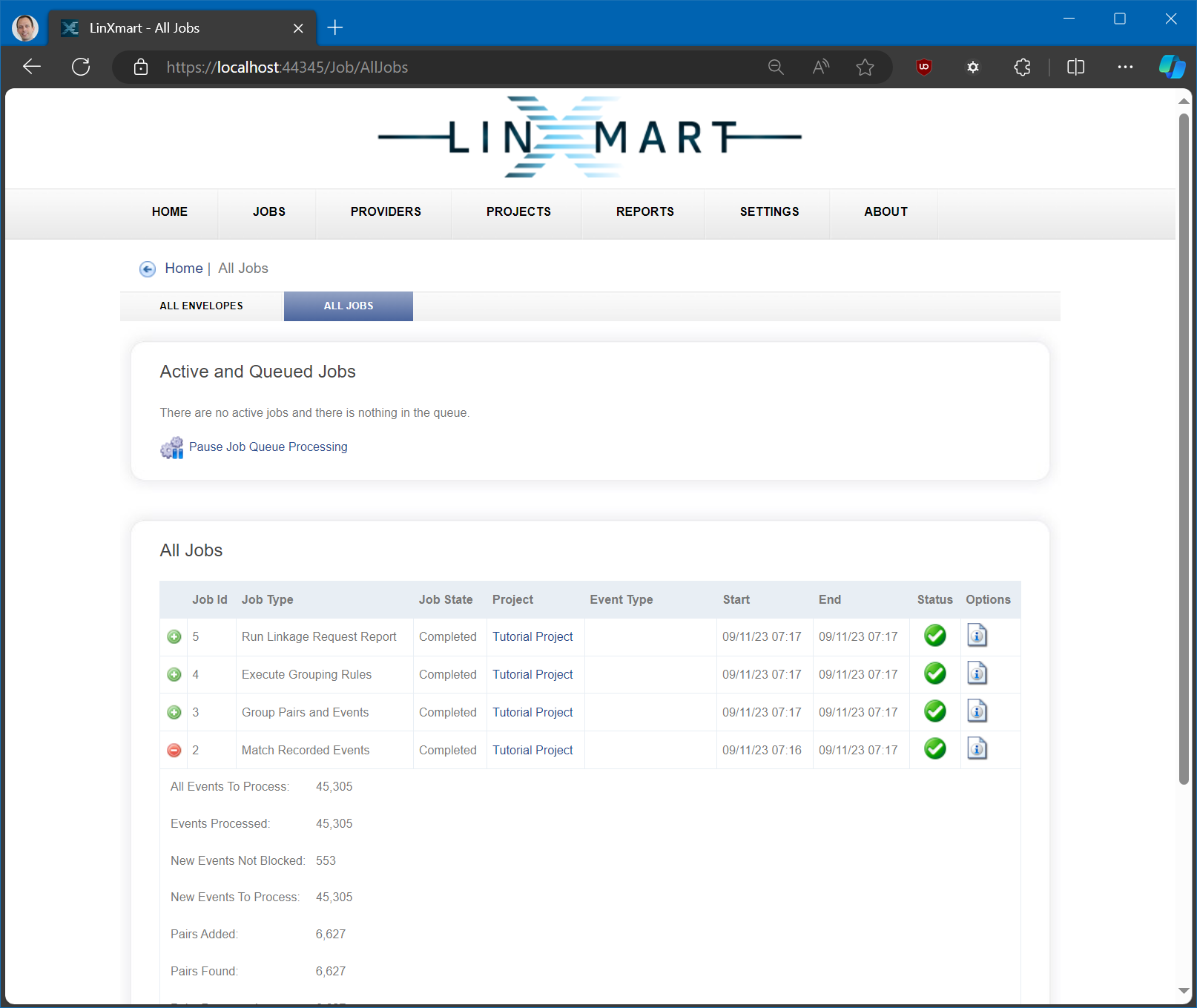Toggle split screen view
This screenshot has width=1197, height=1008.
coord(1075,67)
